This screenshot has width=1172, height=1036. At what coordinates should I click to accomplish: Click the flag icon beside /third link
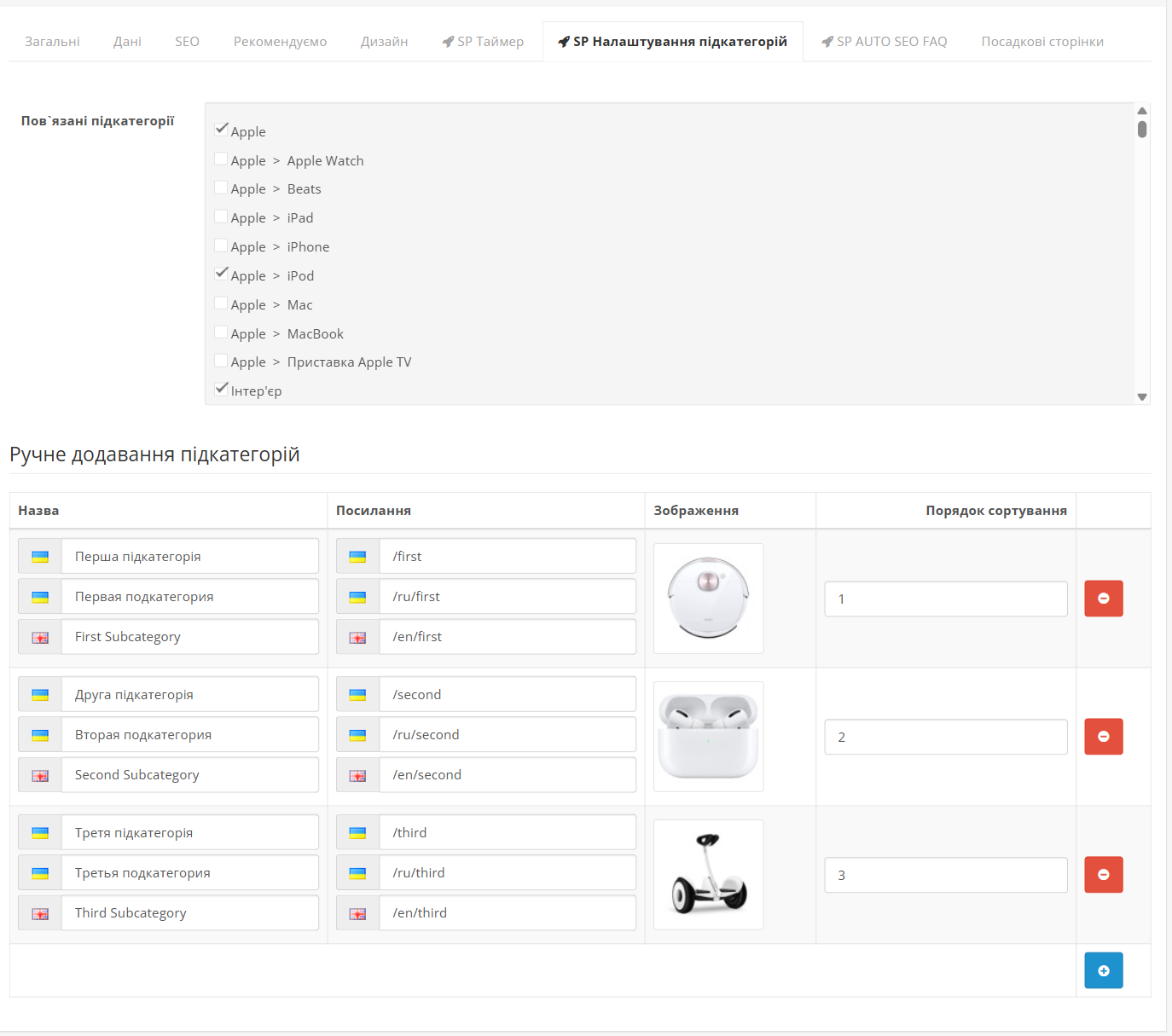click(358, 833)
